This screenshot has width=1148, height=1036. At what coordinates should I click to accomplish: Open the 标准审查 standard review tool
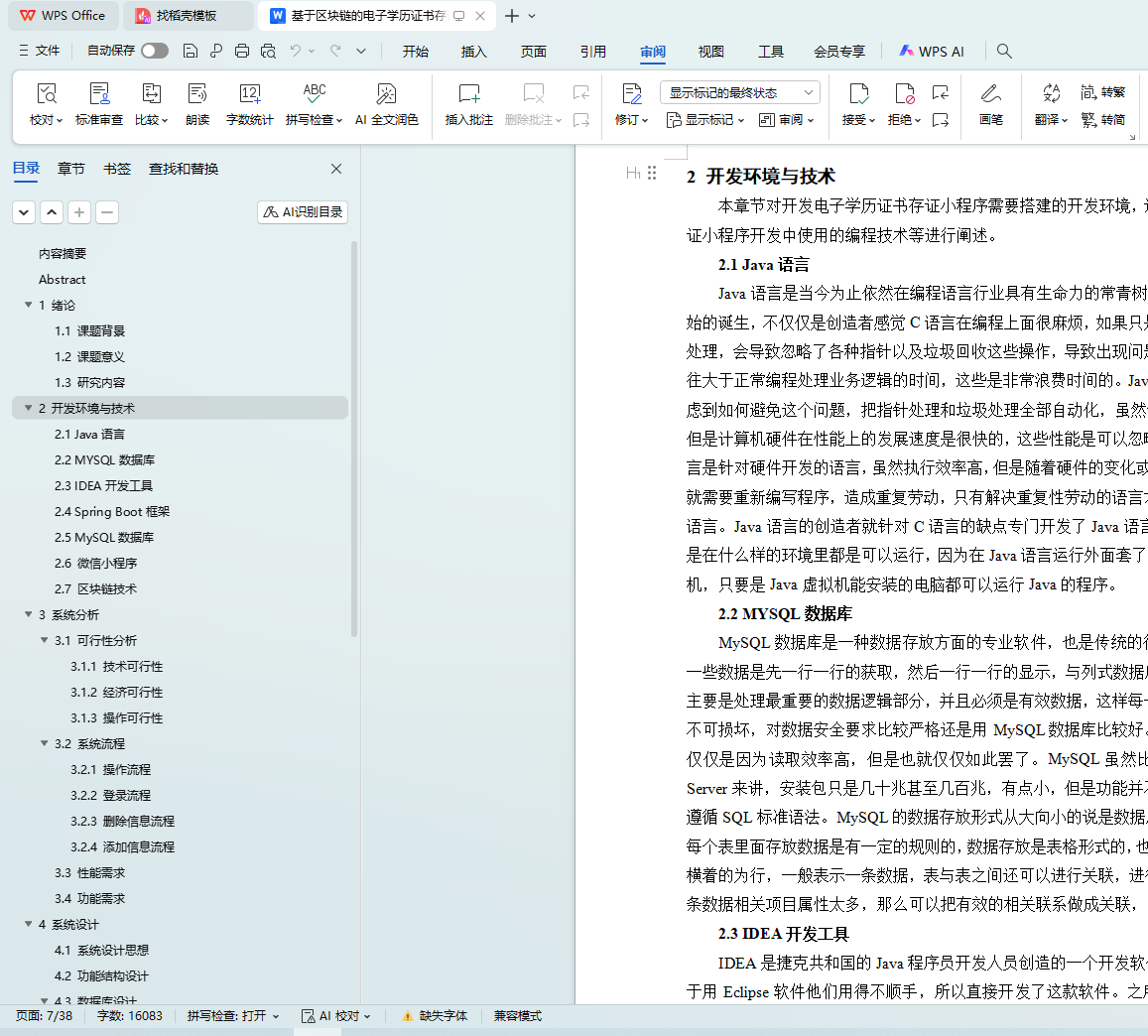click(99, 94)
